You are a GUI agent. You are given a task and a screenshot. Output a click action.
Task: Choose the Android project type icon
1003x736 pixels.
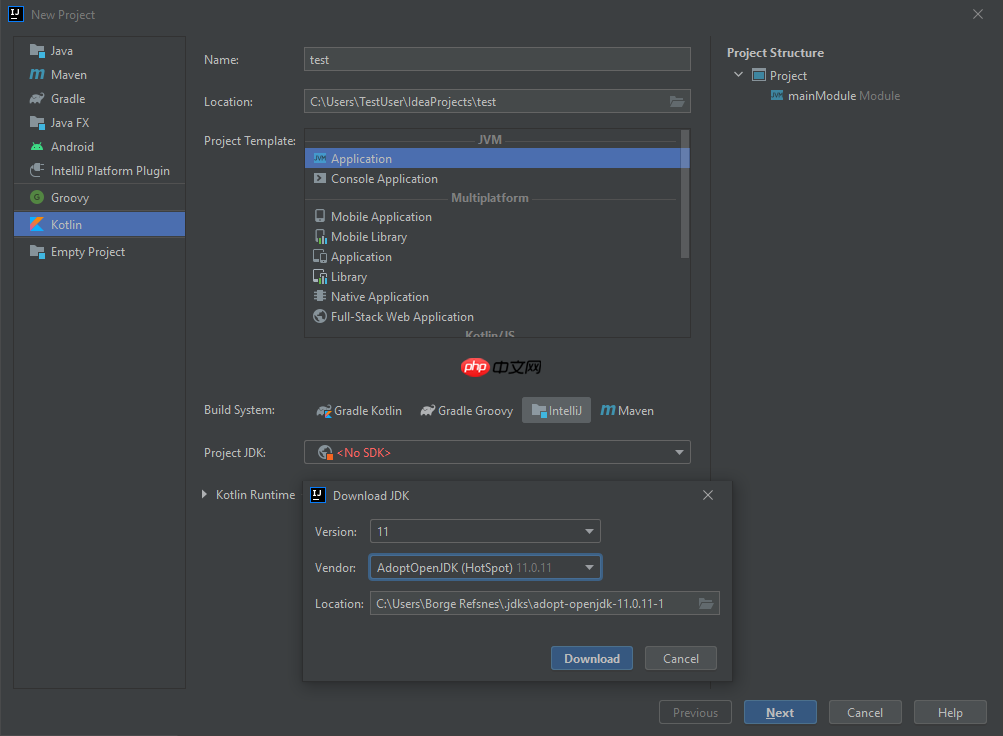click(x=37, y=147)
